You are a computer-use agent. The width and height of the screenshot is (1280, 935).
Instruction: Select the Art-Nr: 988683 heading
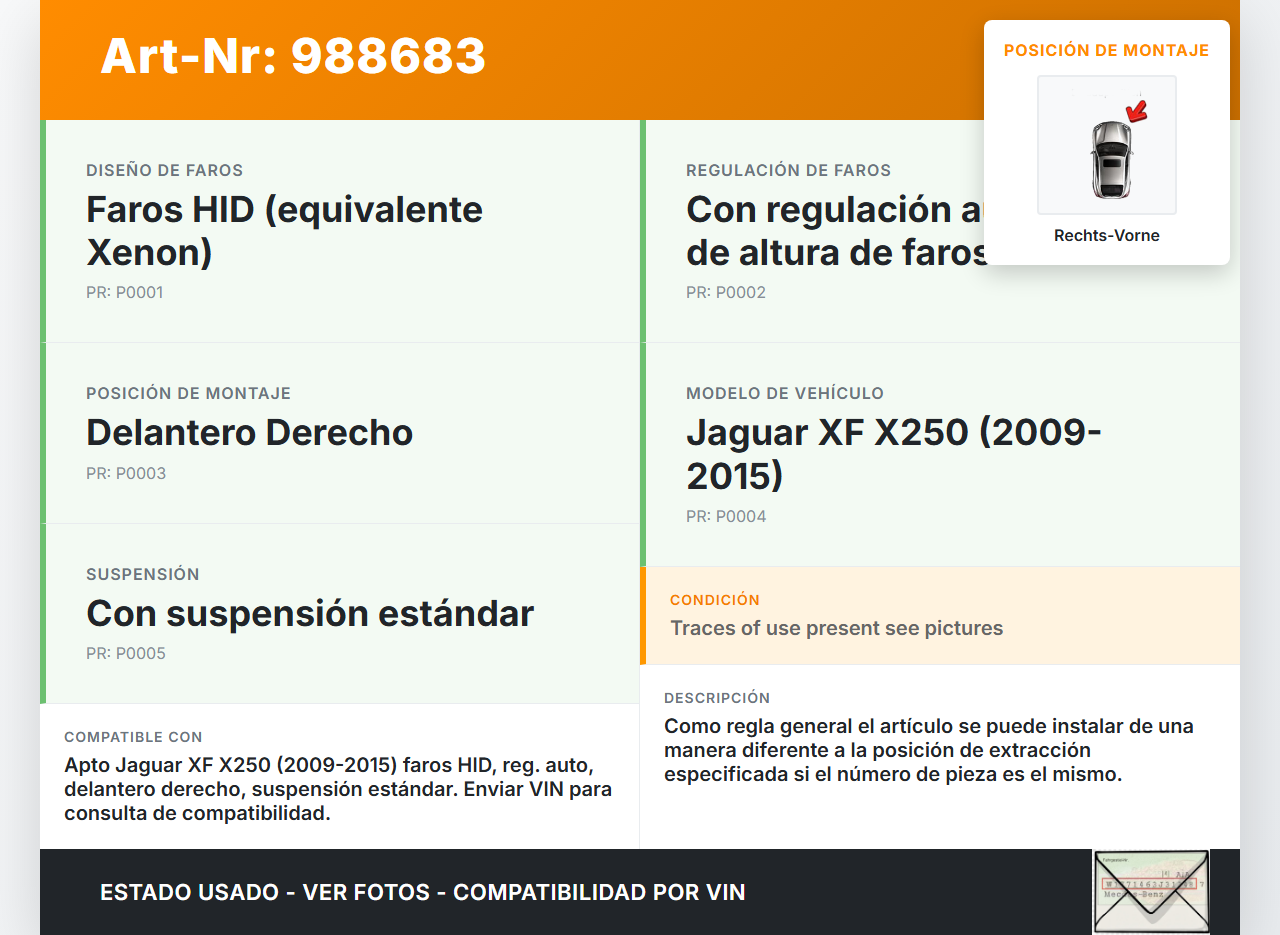[293, 56]
